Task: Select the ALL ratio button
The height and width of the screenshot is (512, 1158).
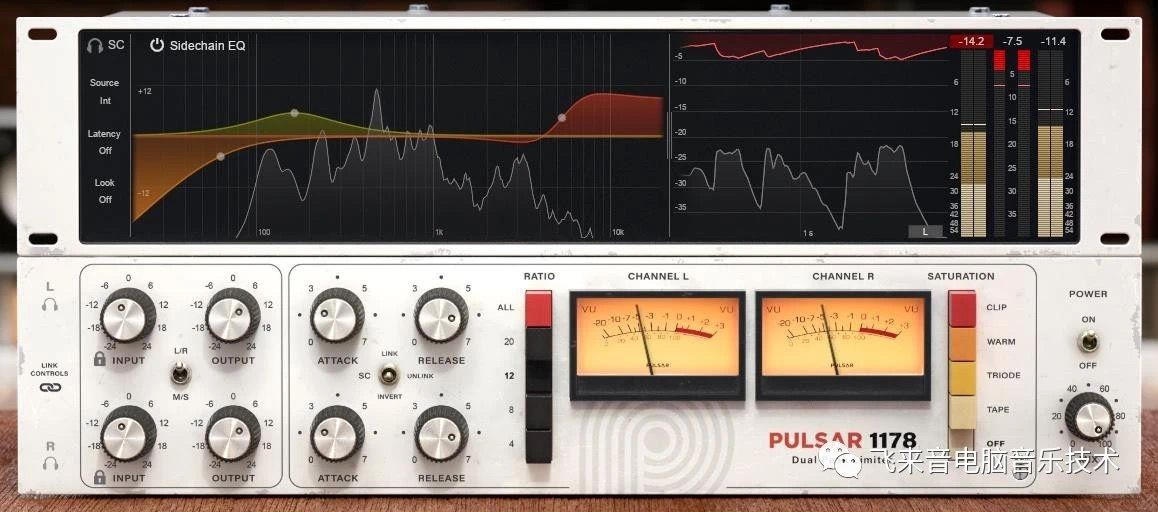Action: tap(538, 308)
